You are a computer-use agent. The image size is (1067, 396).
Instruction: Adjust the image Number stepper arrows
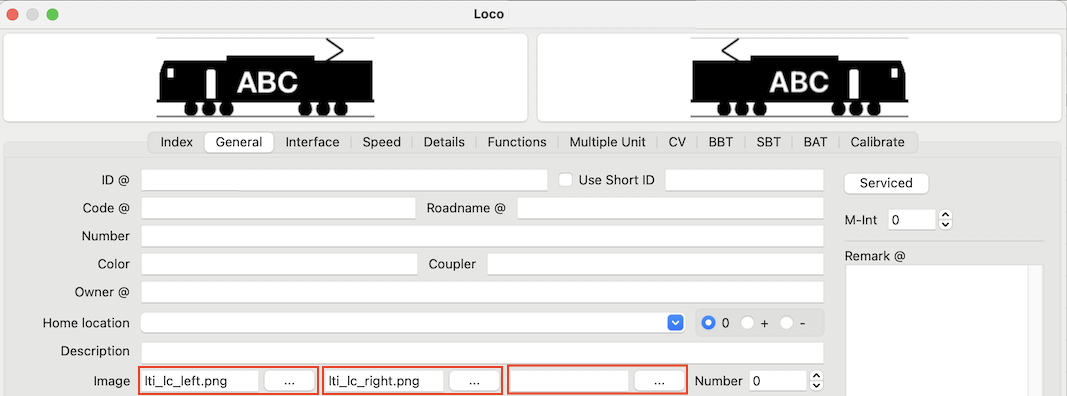click(818, 381)
